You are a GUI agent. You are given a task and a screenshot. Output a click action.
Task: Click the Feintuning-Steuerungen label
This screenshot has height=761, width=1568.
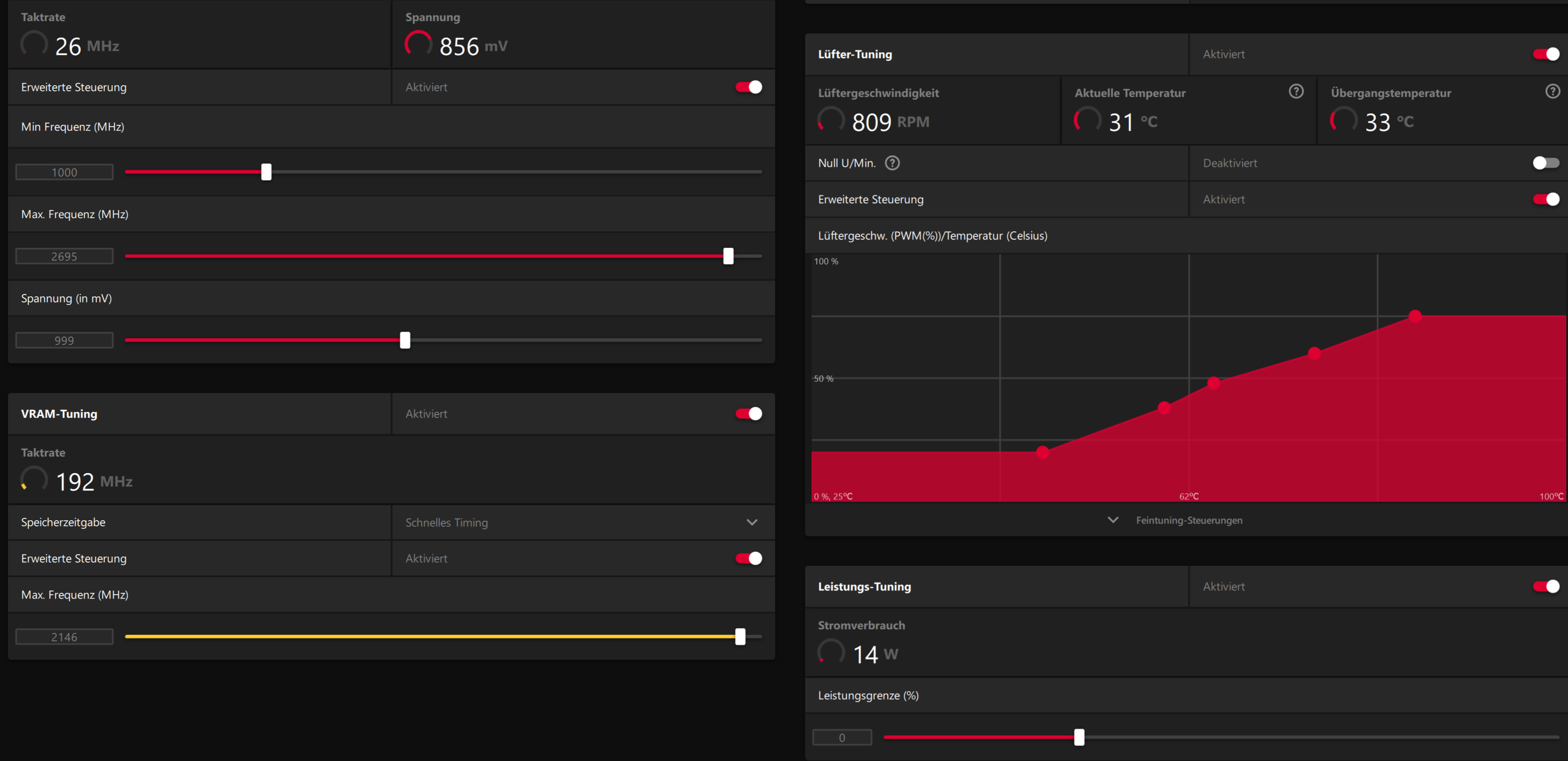pos(1189,521)
